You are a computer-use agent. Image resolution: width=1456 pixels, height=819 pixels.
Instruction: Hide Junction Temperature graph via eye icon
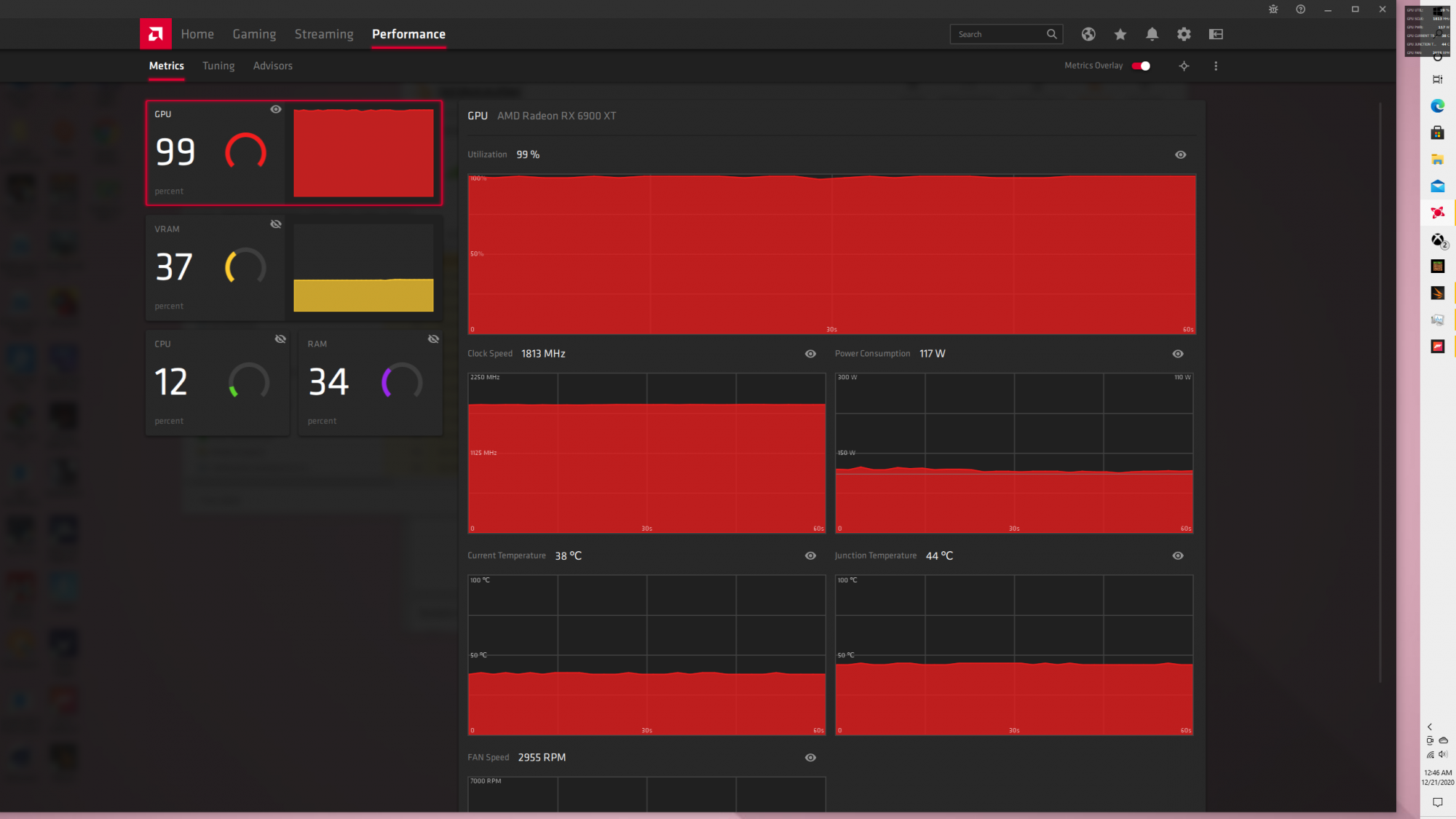pos(1178,555)
